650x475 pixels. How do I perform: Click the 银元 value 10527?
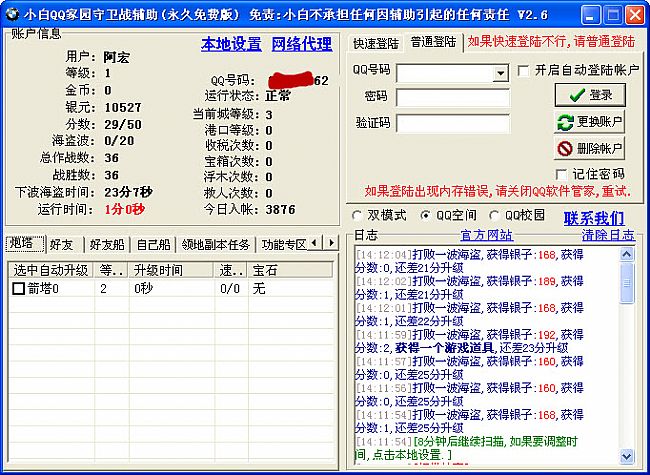tap(123, 107)
